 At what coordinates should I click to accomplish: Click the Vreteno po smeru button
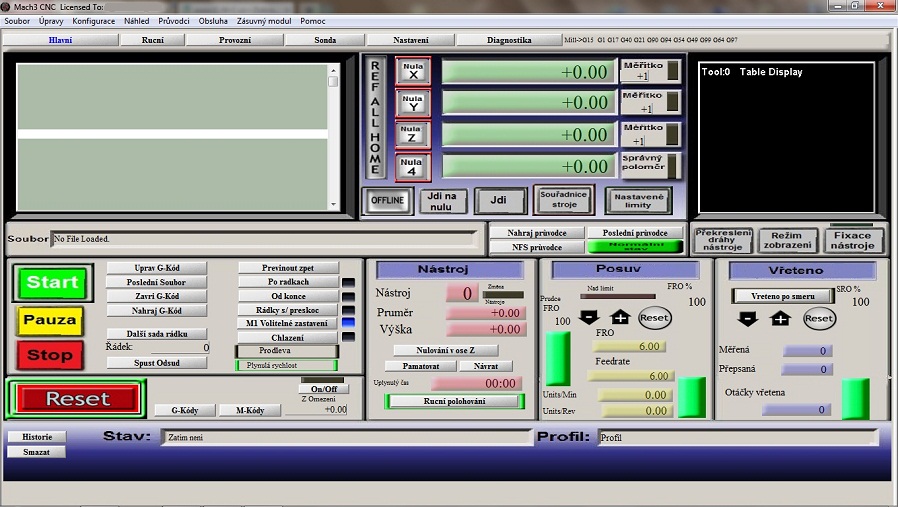[783, 296]
